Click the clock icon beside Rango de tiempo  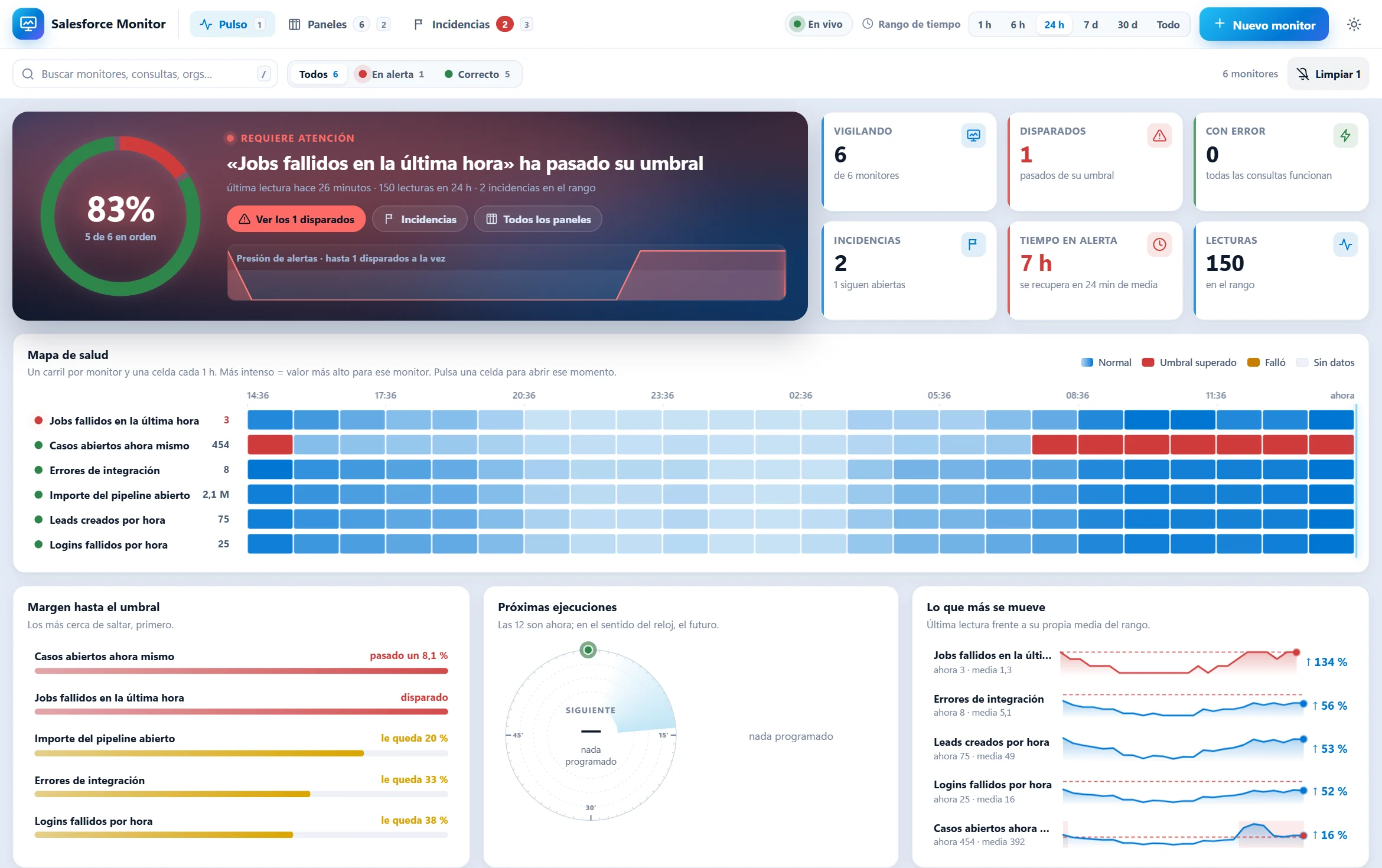pyautogui.click(x=868, y=24)
